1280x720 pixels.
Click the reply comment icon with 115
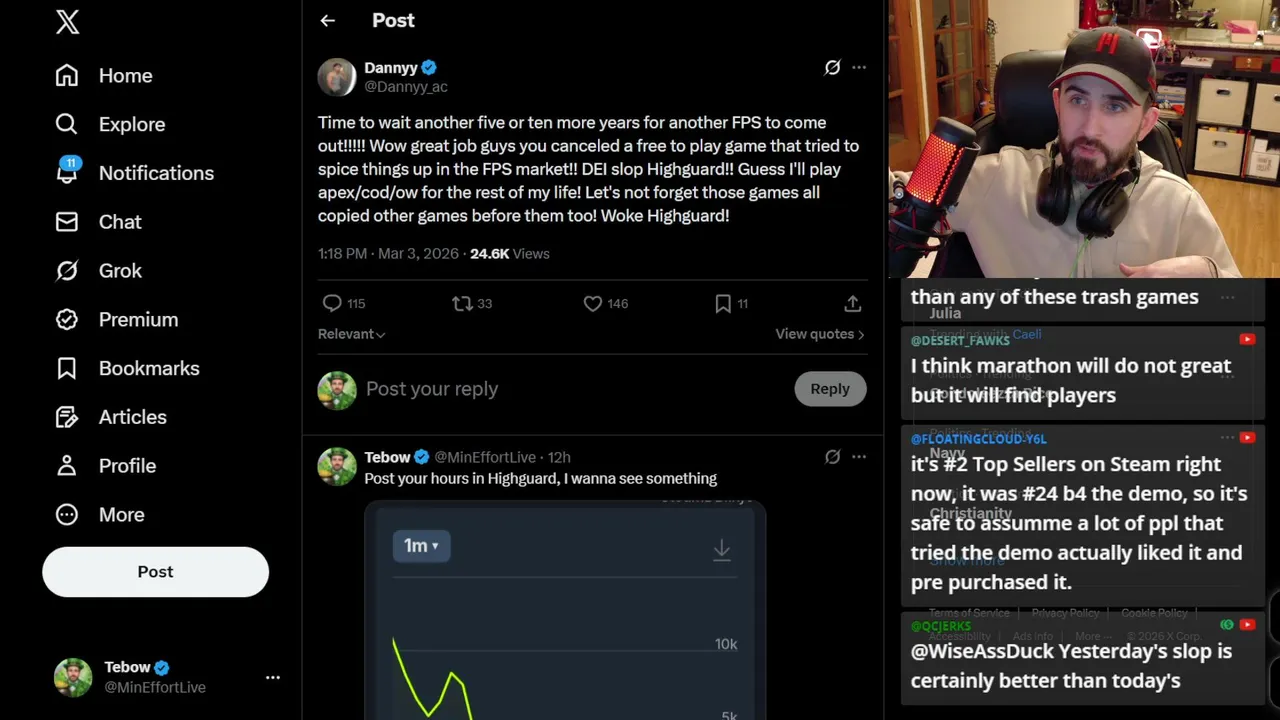[332, 303]
